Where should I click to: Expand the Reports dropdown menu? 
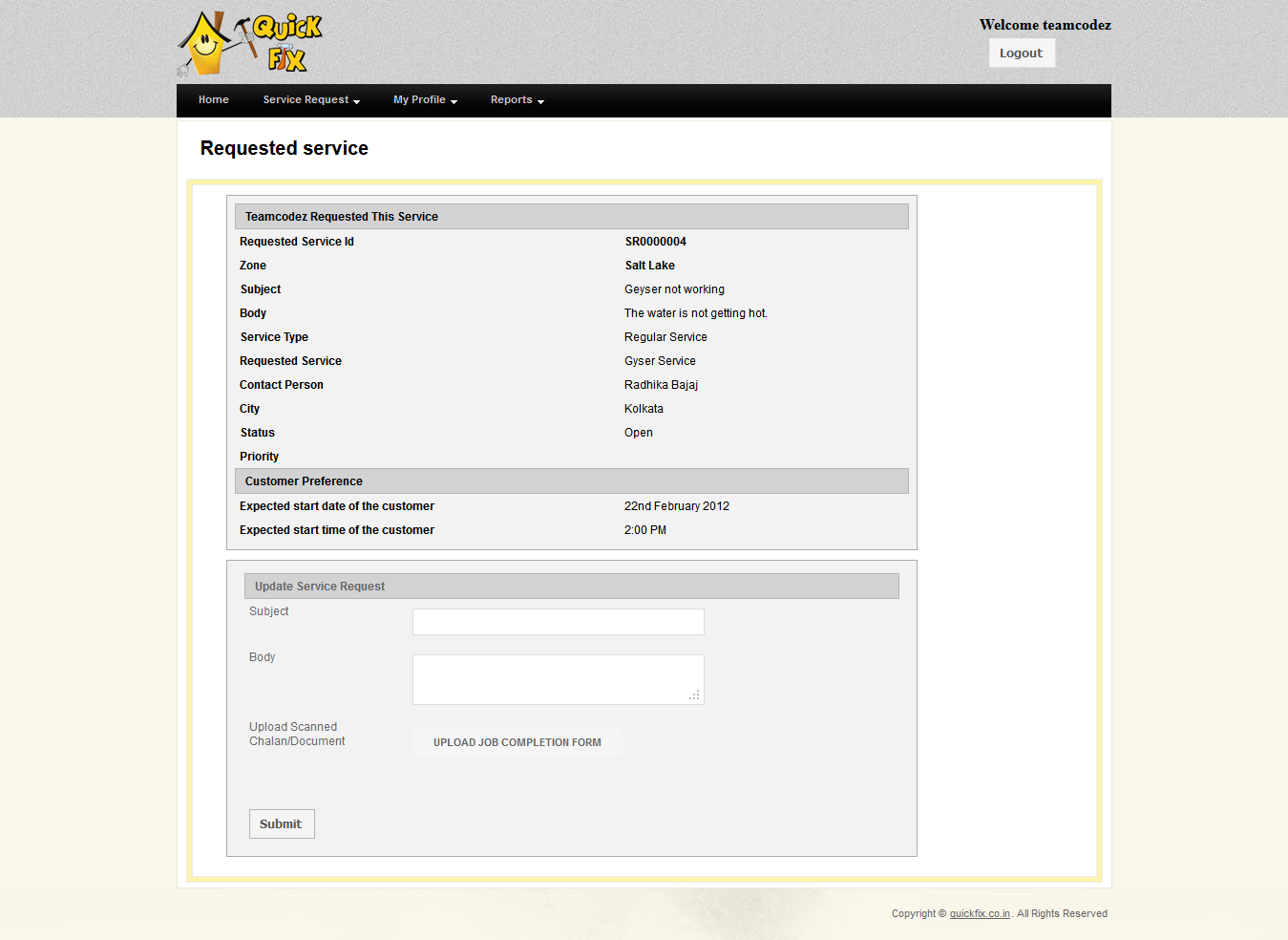pyautogui.click(x=517, y=100)
